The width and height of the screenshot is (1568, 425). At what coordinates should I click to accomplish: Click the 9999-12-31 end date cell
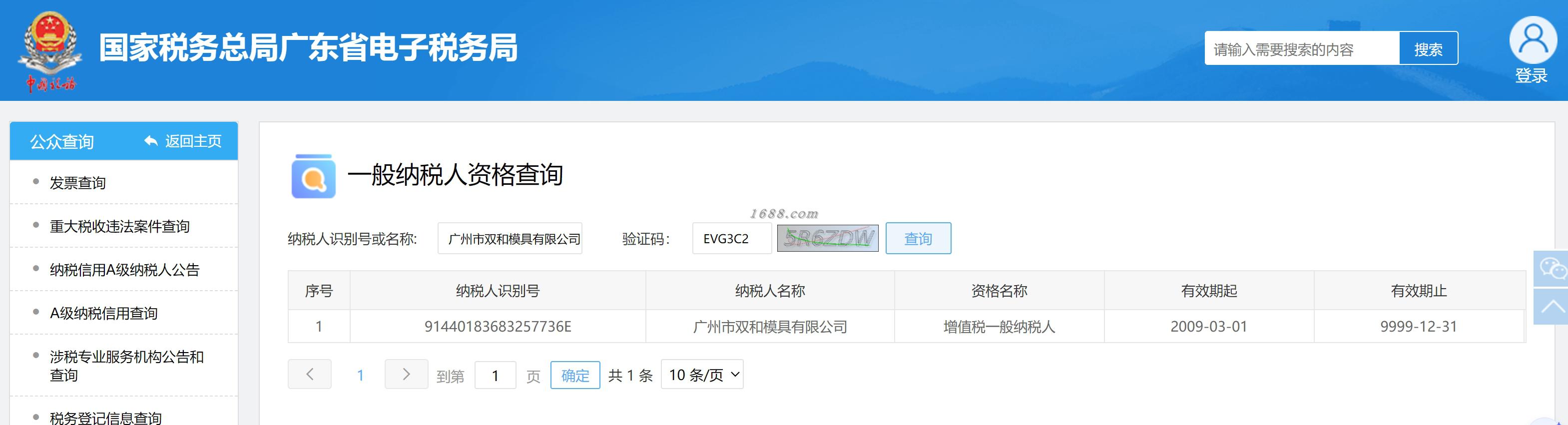click(x=1418, y=326)
